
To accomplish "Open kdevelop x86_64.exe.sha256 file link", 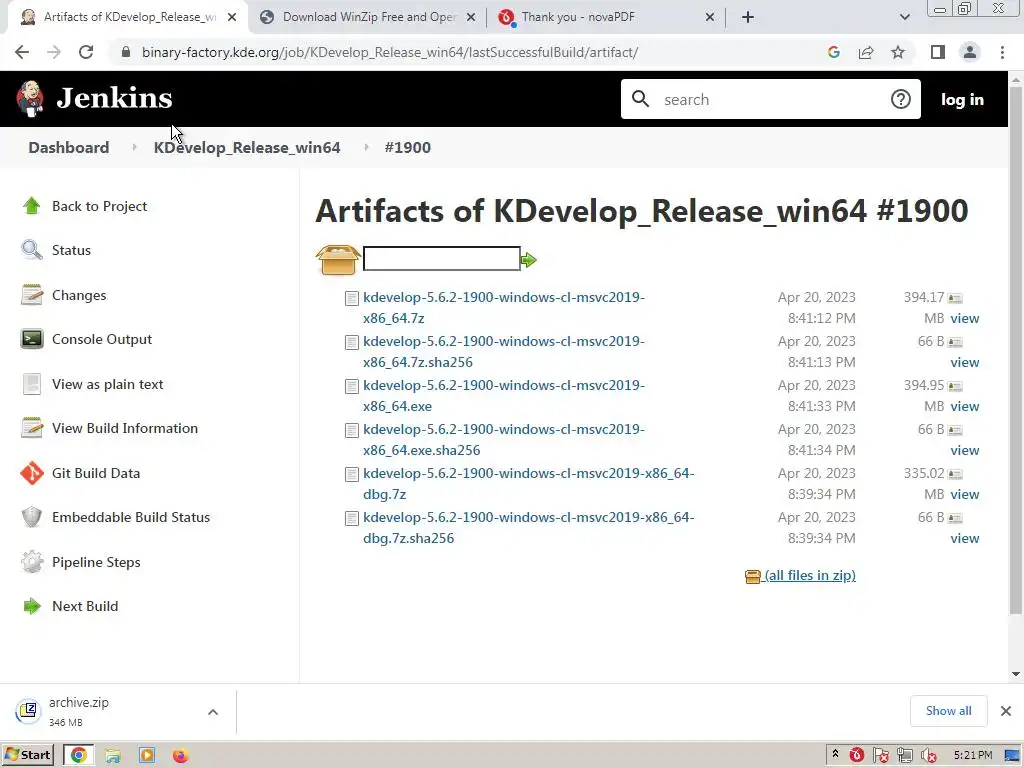I will (x=504, y=440).
